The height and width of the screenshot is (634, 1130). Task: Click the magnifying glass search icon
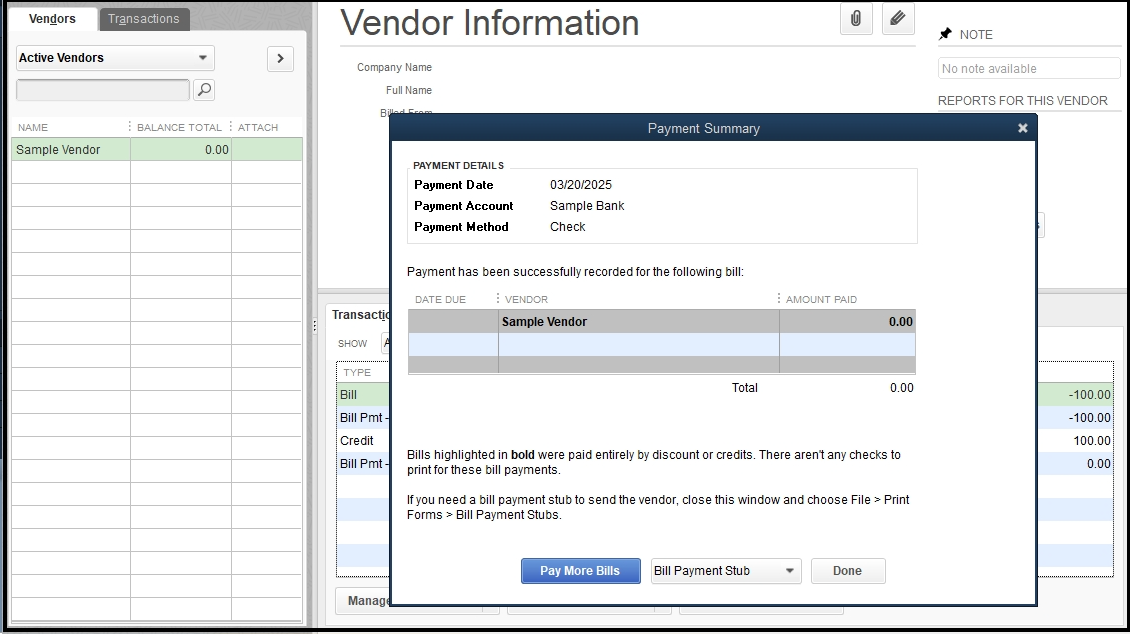coord(204,90)
